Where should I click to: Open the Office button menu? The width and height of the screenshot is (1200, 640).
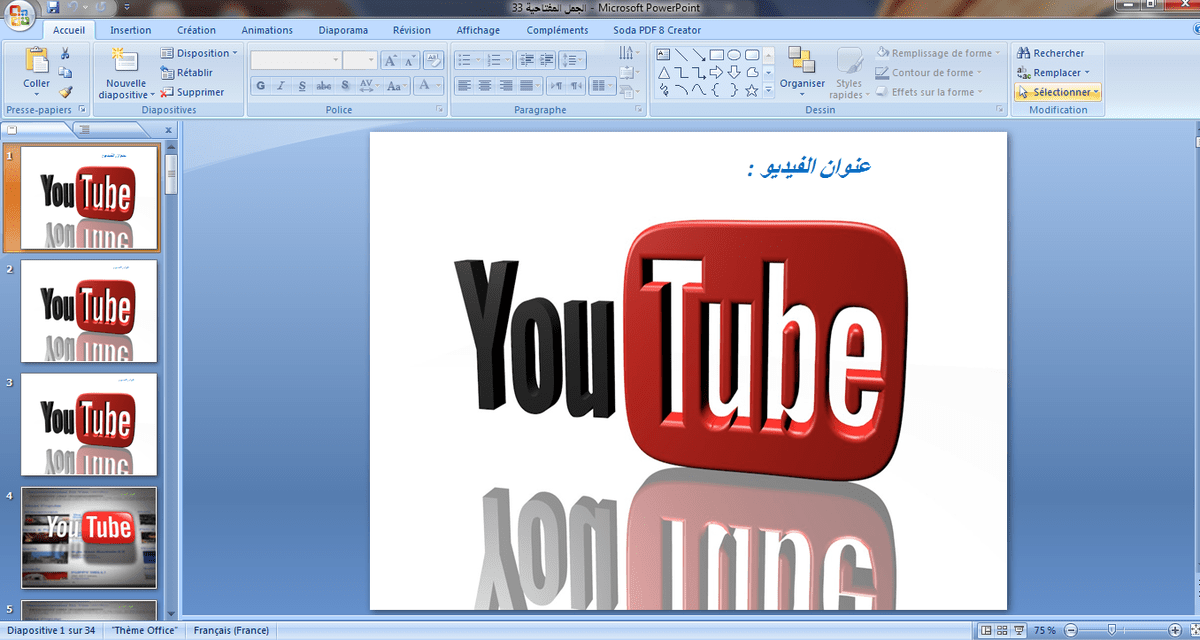pyautogui.click(x=19, y=15)
